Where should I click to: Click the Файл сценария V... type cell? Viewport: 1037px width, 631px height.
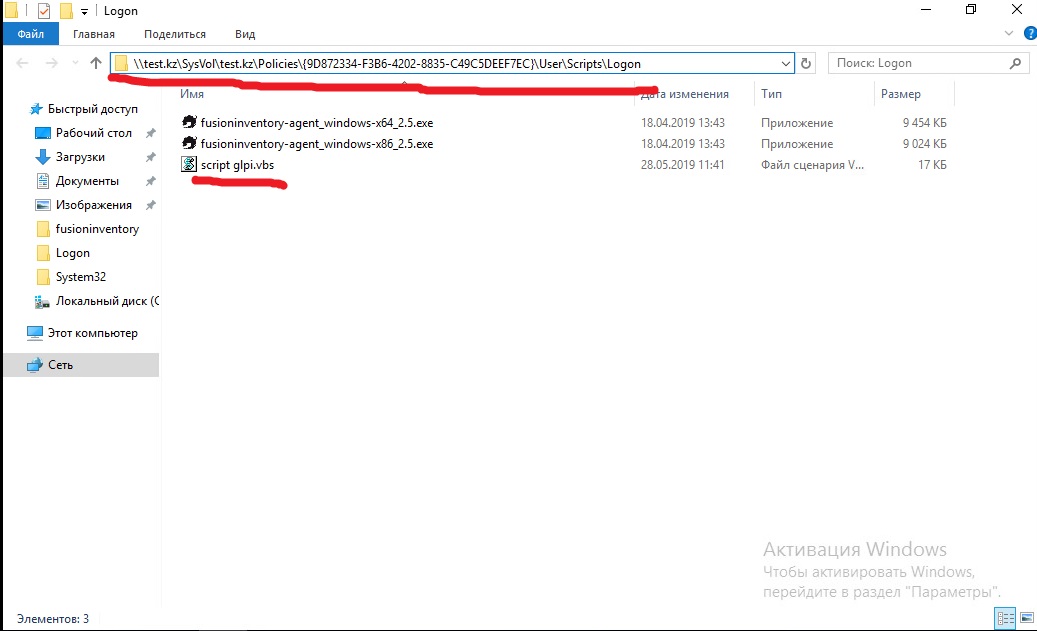click(812, 165)
